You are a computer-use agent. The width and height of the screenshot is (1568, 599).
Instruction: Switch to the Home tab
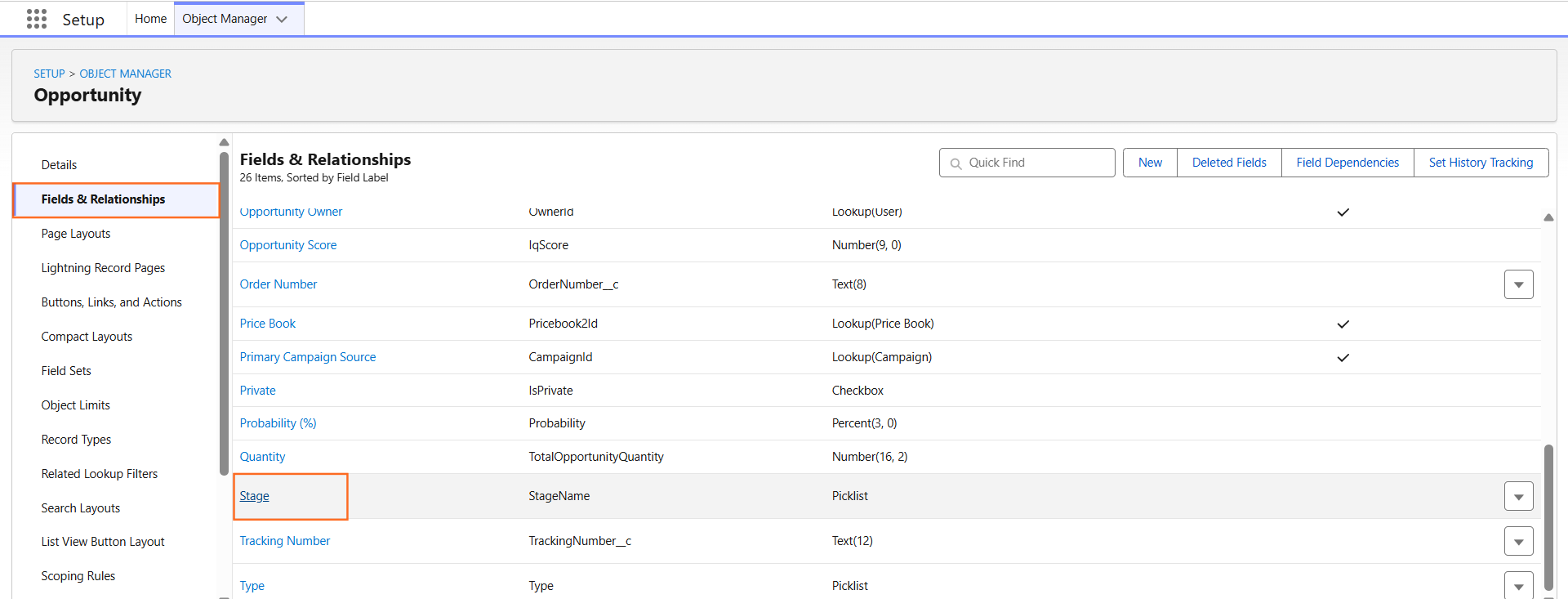(150, 19)
